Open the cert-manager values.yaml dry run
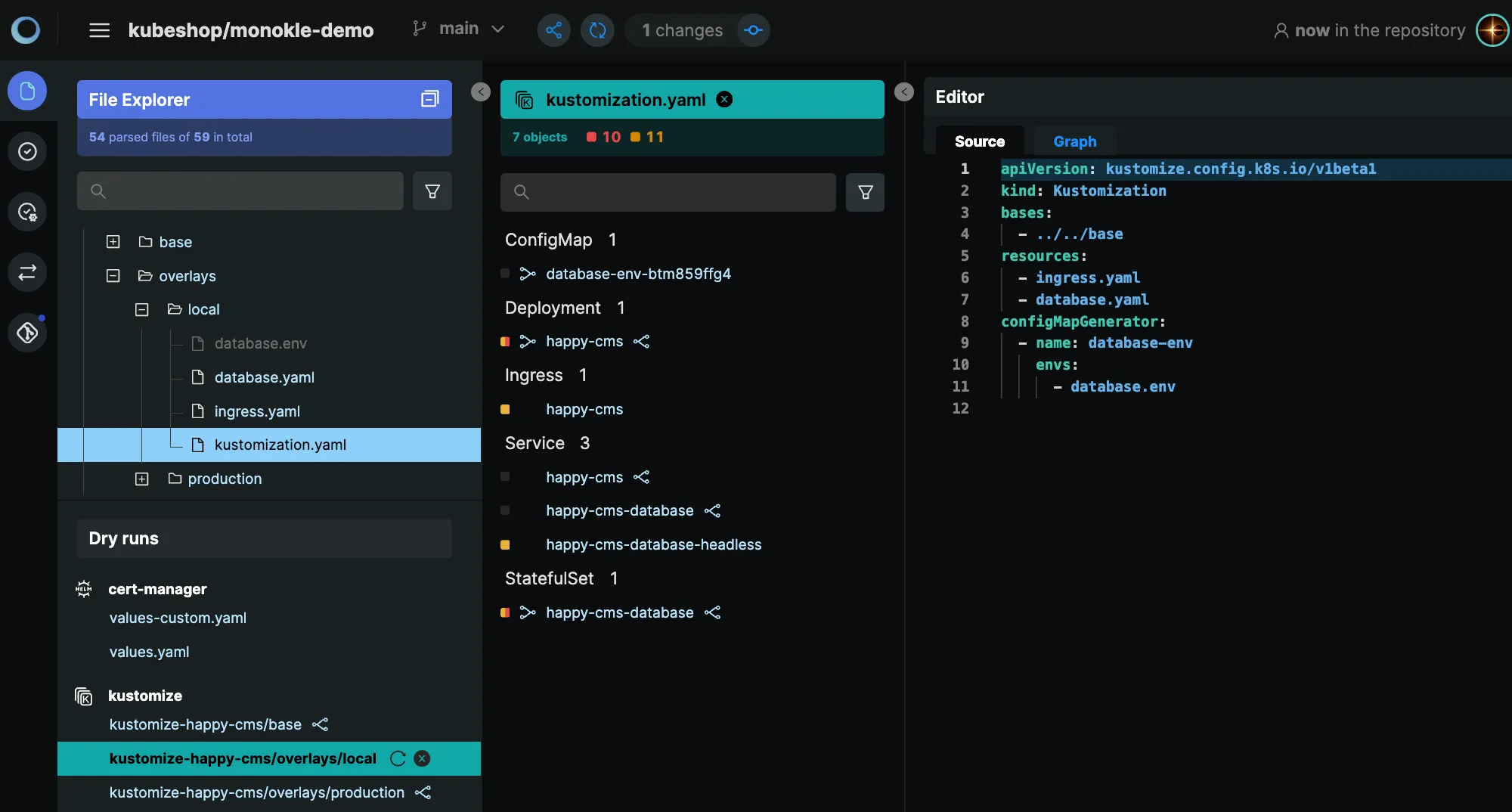 click(x=149, y=652)
